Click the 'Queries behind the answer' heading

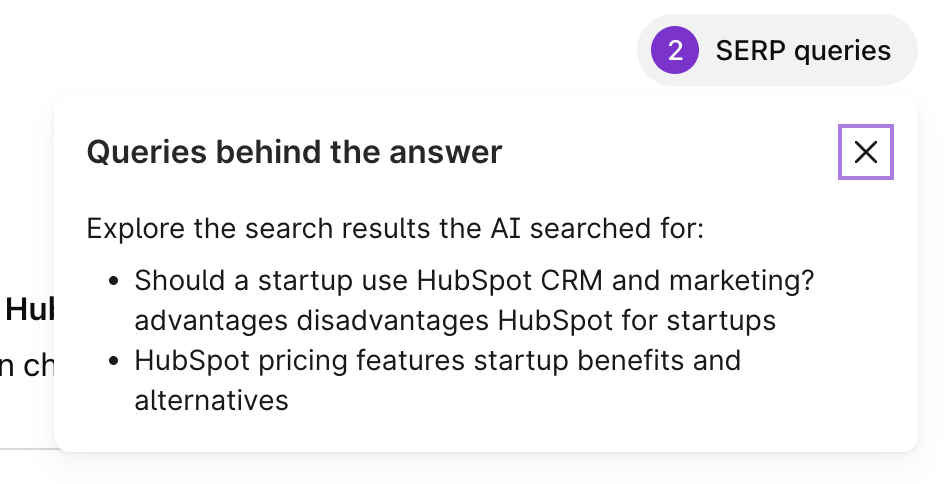[294, 152]
